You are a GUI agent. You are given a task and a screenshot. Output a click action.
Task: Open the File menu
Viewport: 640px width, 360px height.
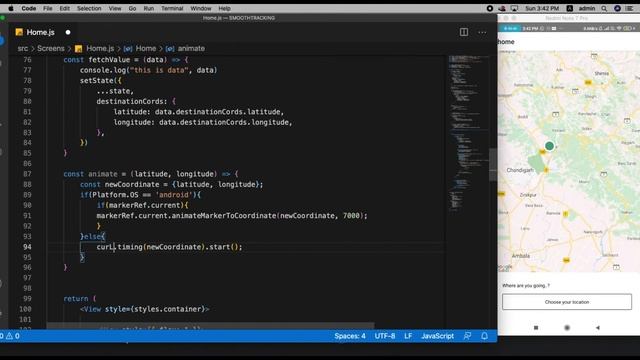click(48, 8)
